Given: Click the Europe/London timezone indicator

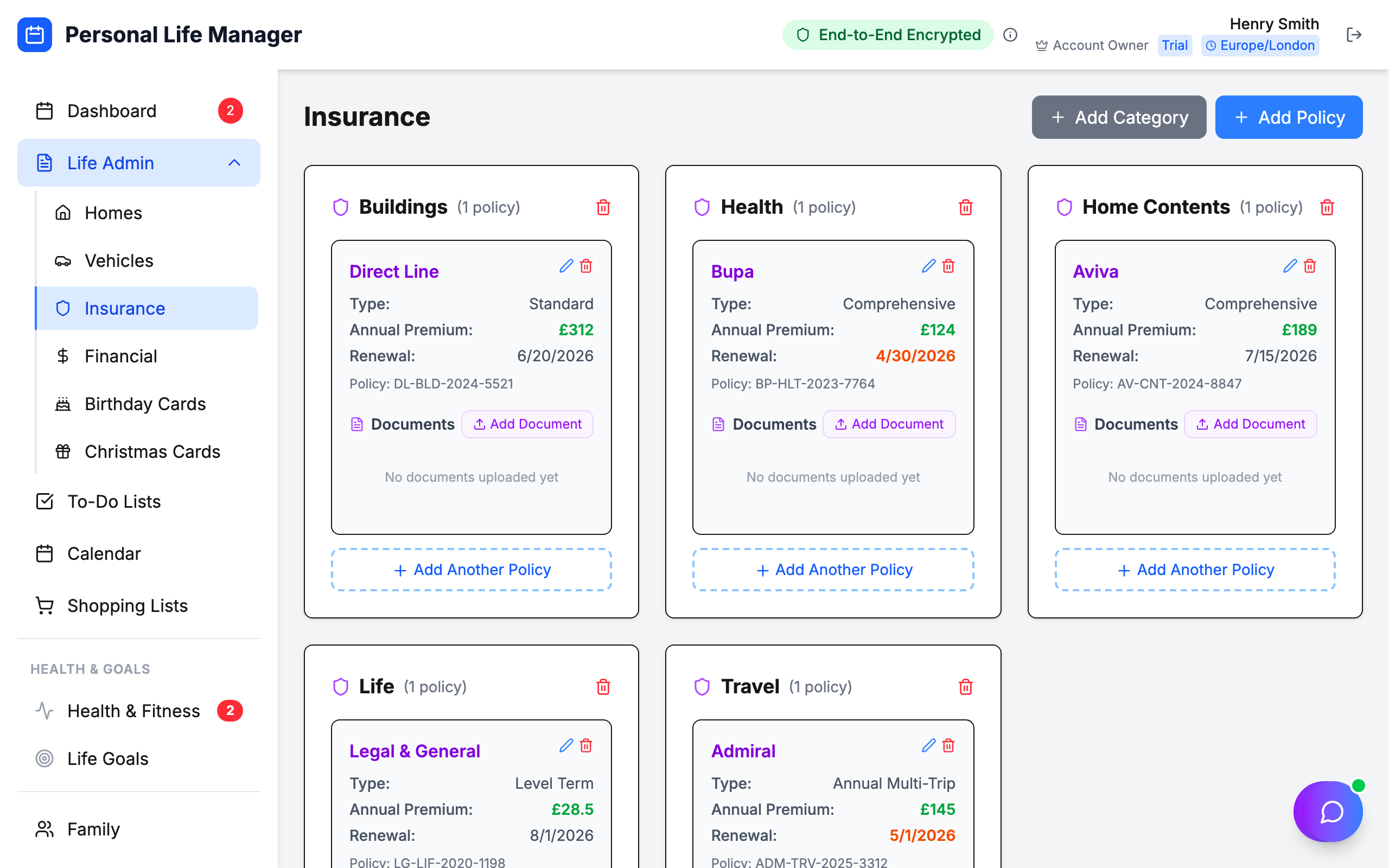Looking at the screenshot, I should [x=1260, y=46].
